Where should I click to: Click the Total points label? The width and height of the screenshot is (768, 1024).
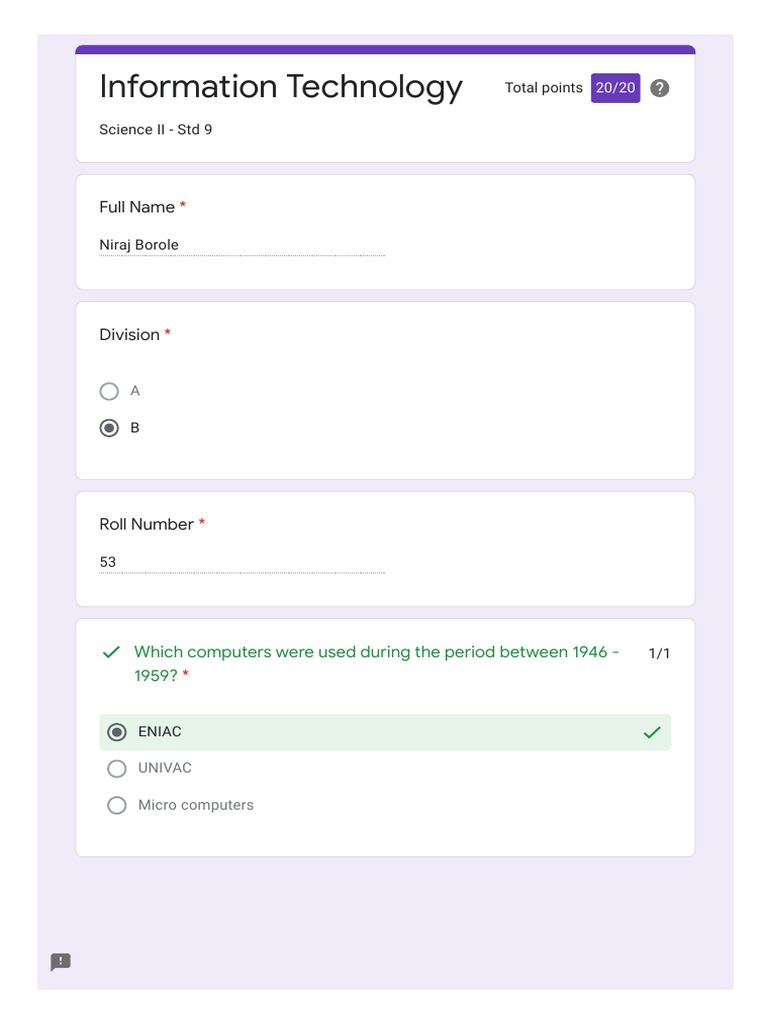543,88
